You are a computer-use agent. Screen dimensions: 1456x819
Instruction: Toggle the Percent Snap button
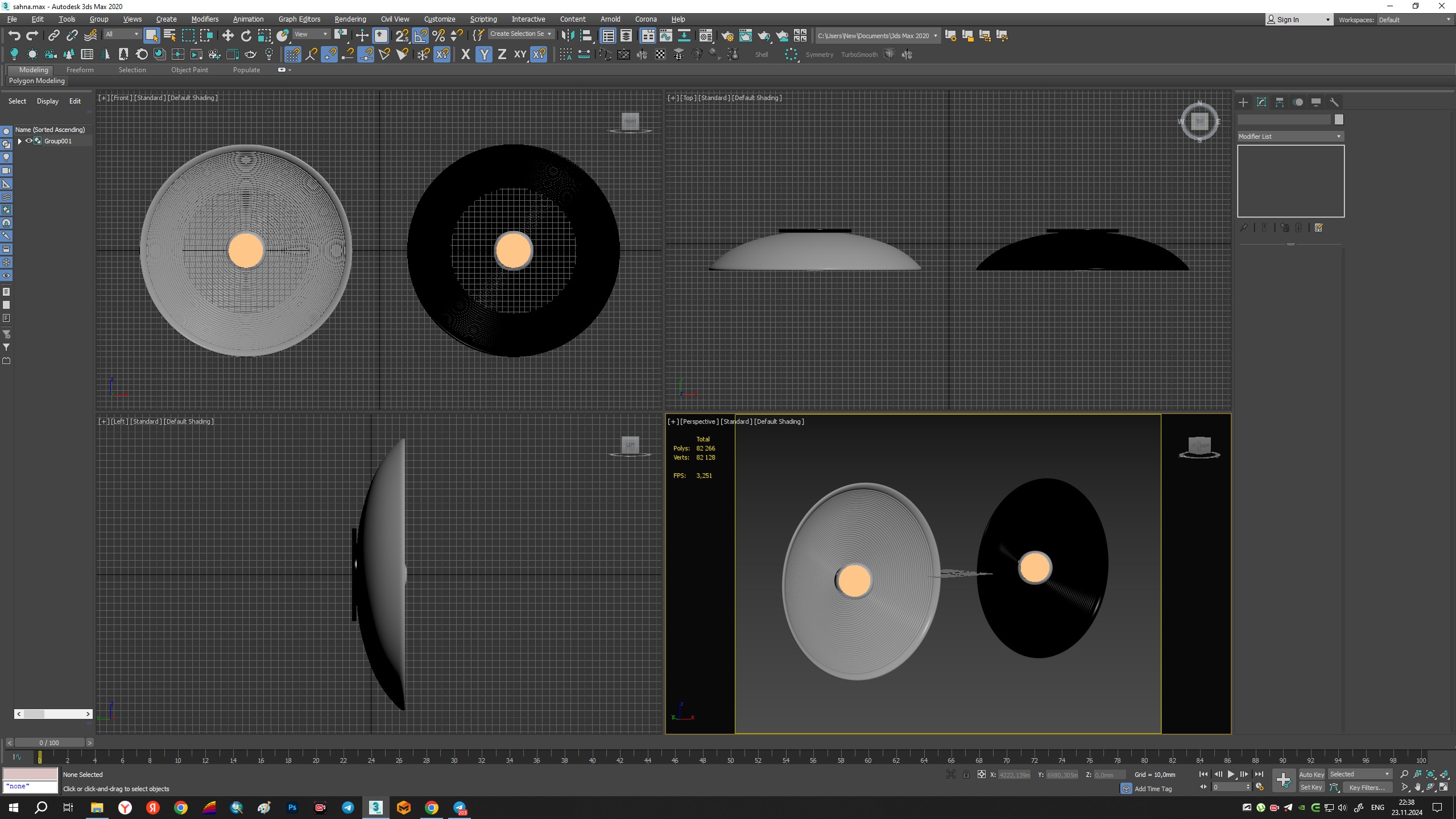coord(439,36)
